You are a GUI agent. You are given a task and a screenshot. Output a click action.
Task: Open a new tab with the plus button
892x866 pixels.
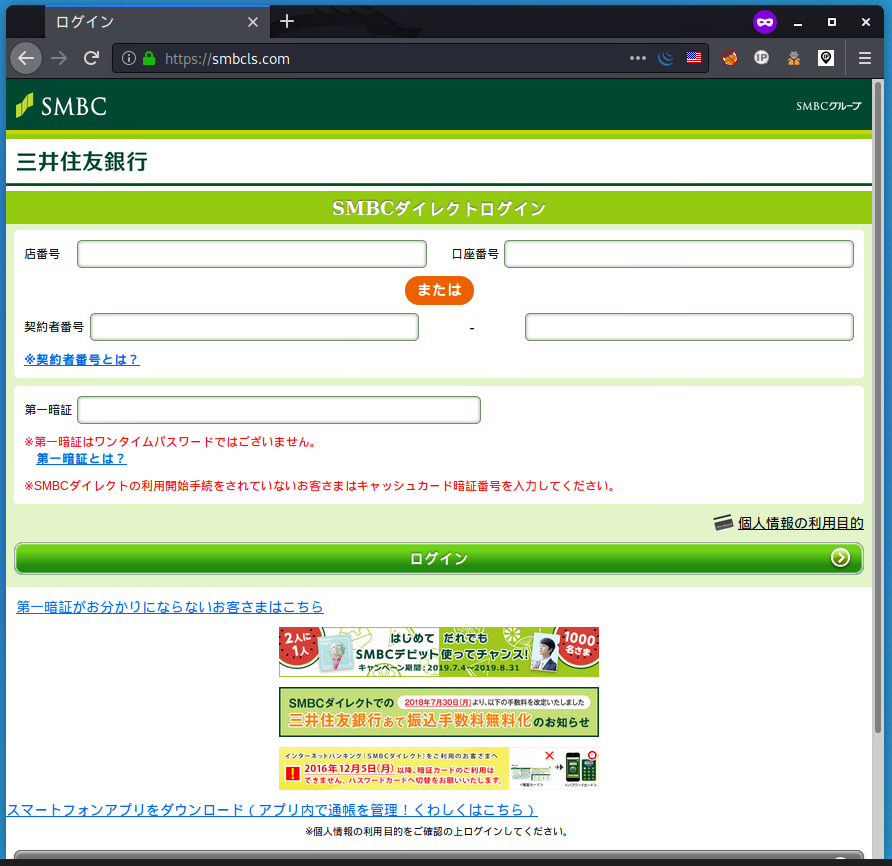(x=287, y=22)
